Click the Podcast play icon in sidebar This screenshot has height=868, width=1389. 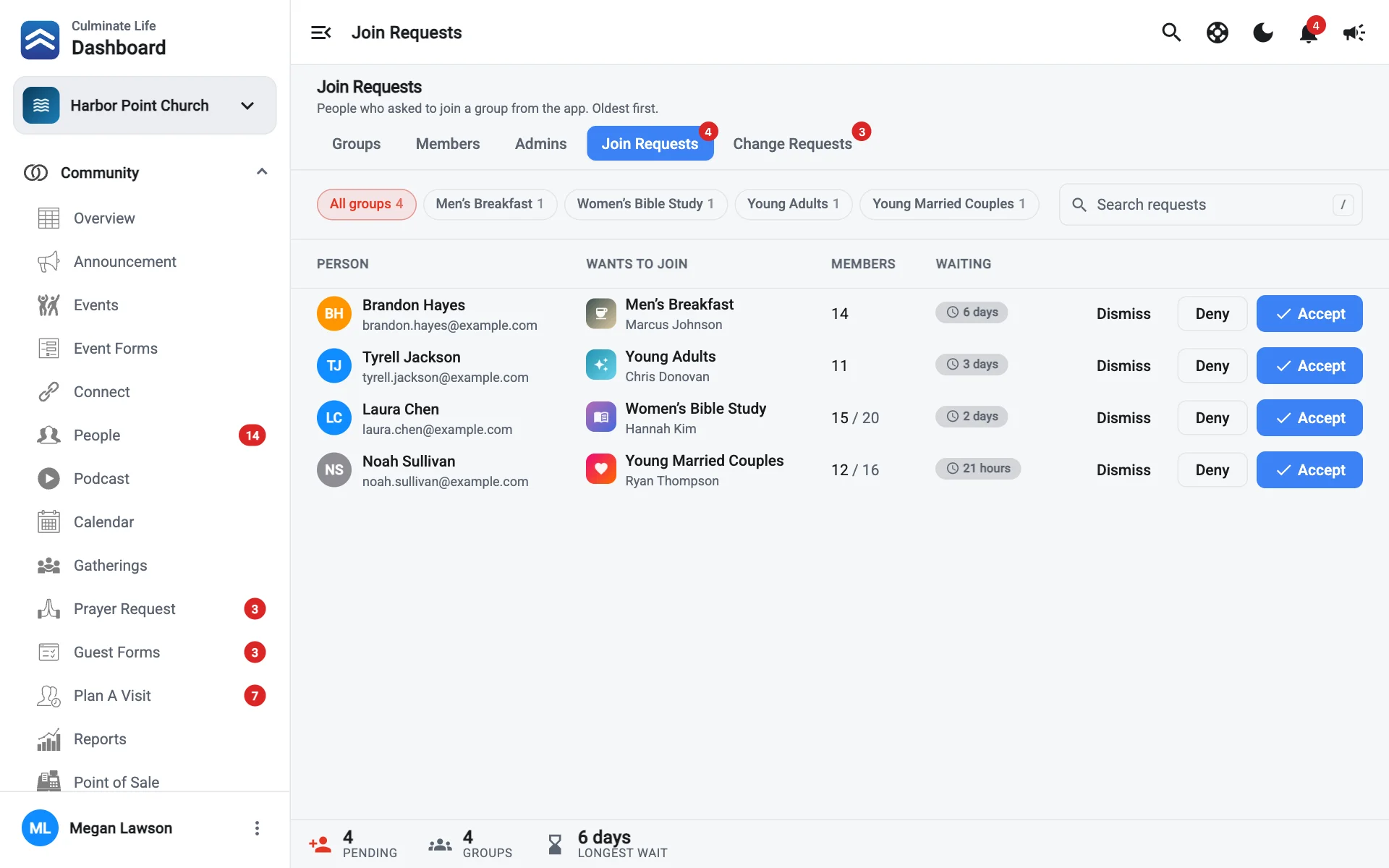(48, 479)
